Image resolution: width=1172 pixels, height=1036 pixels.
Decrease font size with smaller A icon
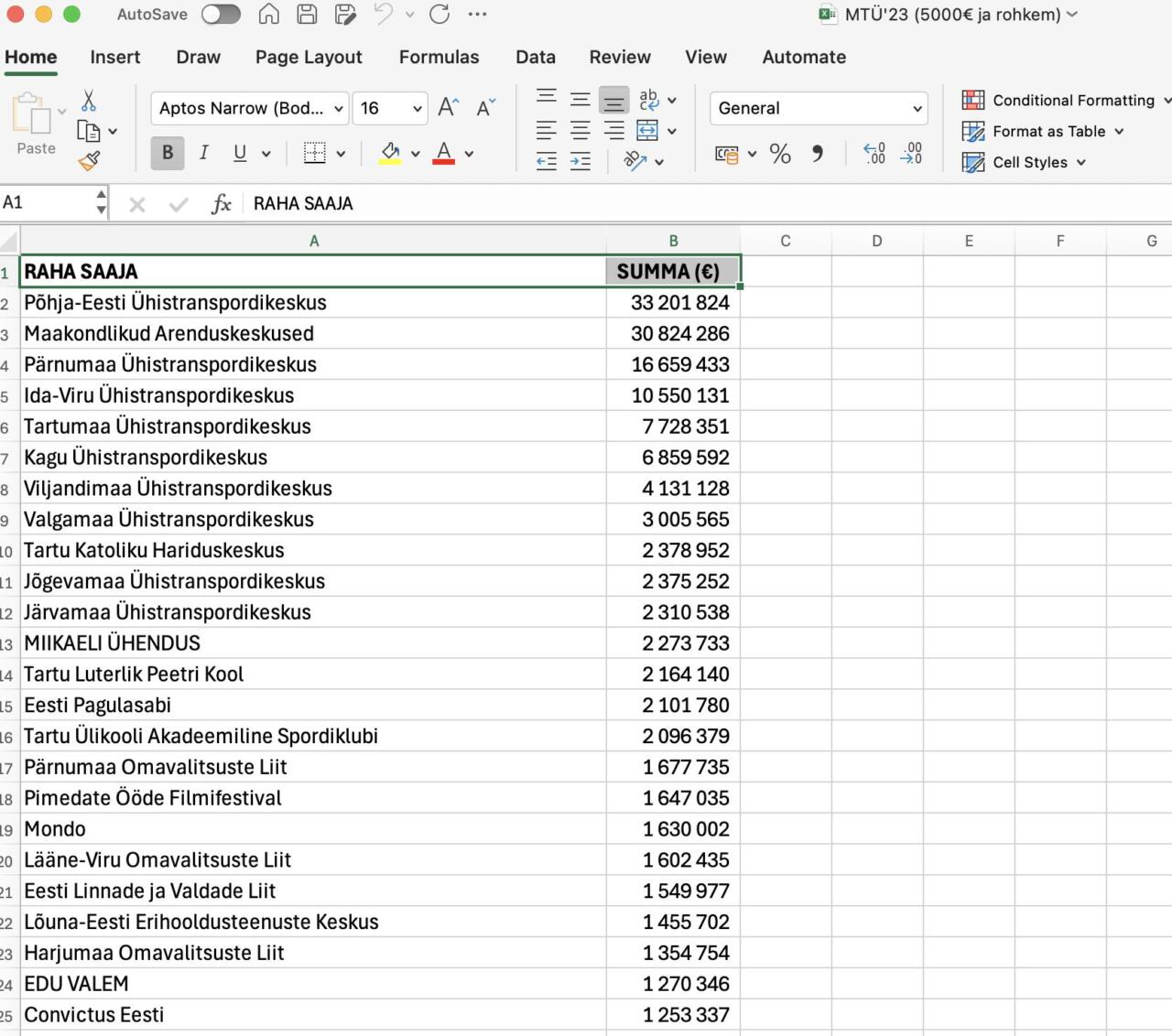486,108
